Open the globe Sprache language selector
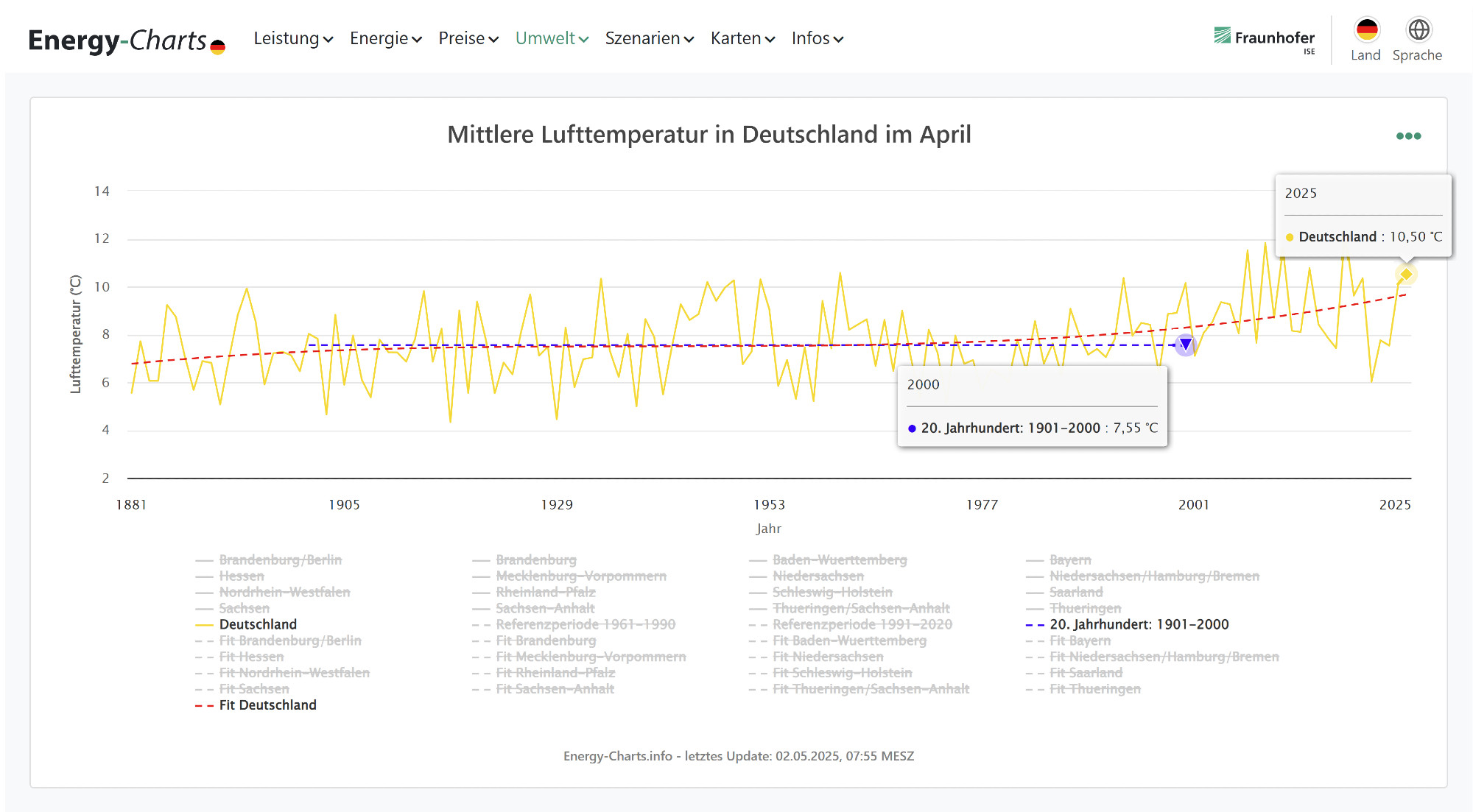 [1418, 30]
